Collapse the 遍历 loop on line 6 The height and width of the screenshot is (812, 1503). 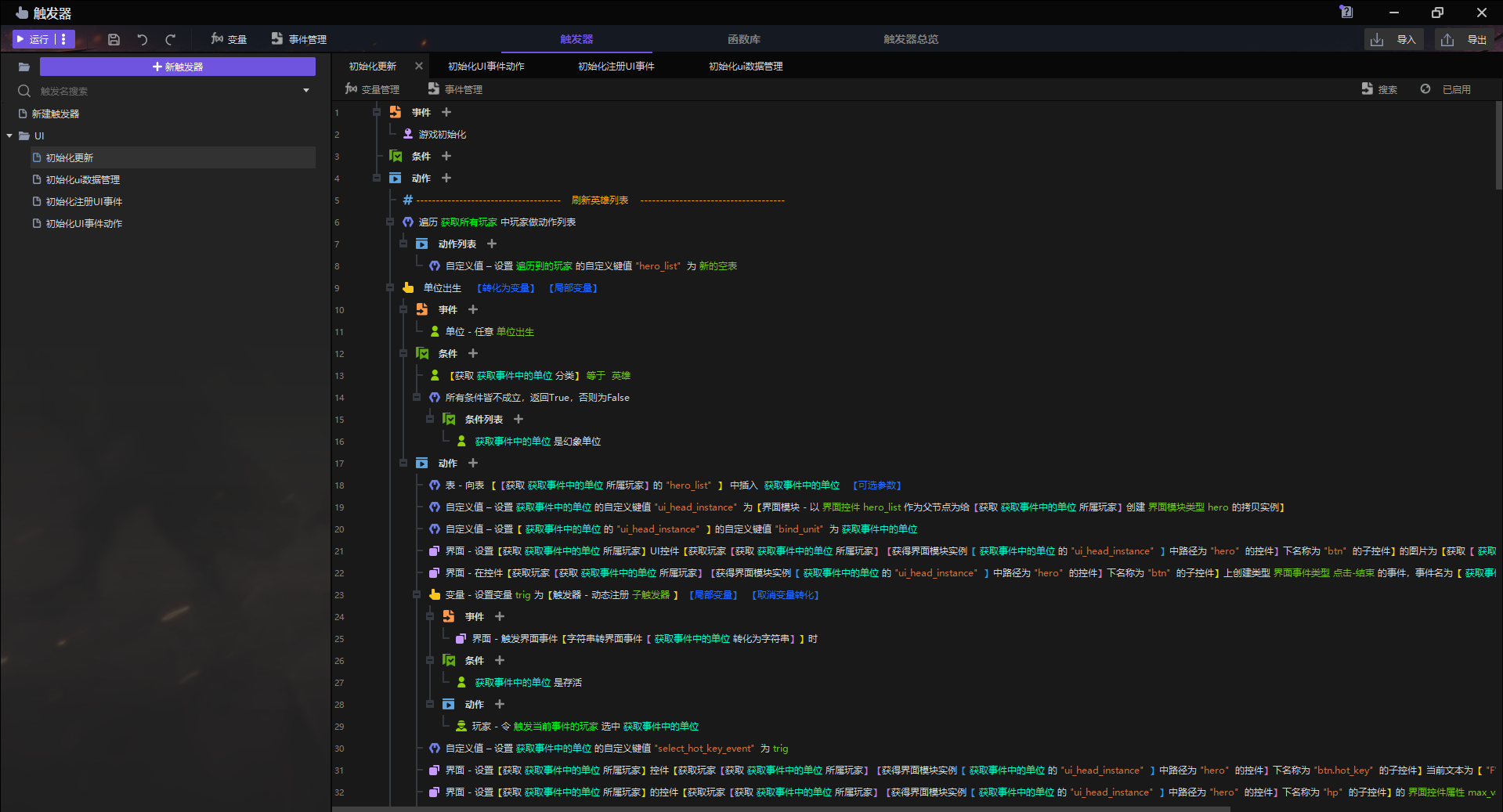point(390,222)
